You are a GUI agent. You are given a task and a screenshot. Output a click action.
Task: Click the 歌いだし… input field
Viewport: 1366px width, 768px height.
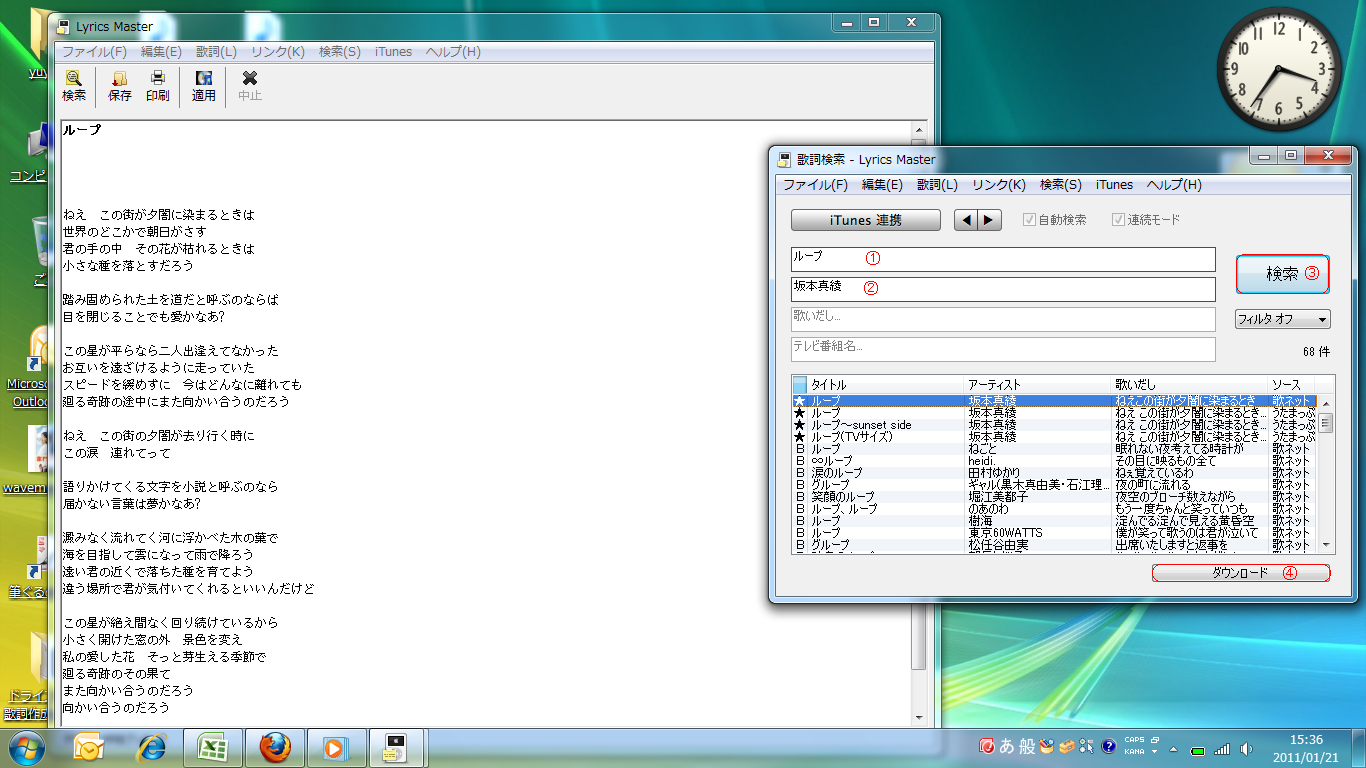(x=1003, y=319)
